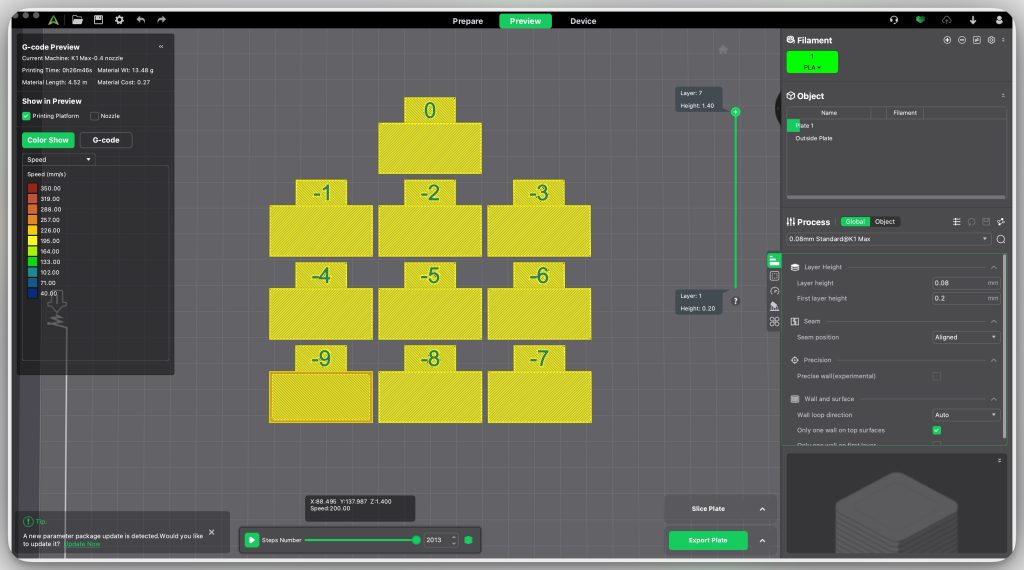Click the Export Plate button
The width and height of the screenshot is (1024, 570).
708,540
